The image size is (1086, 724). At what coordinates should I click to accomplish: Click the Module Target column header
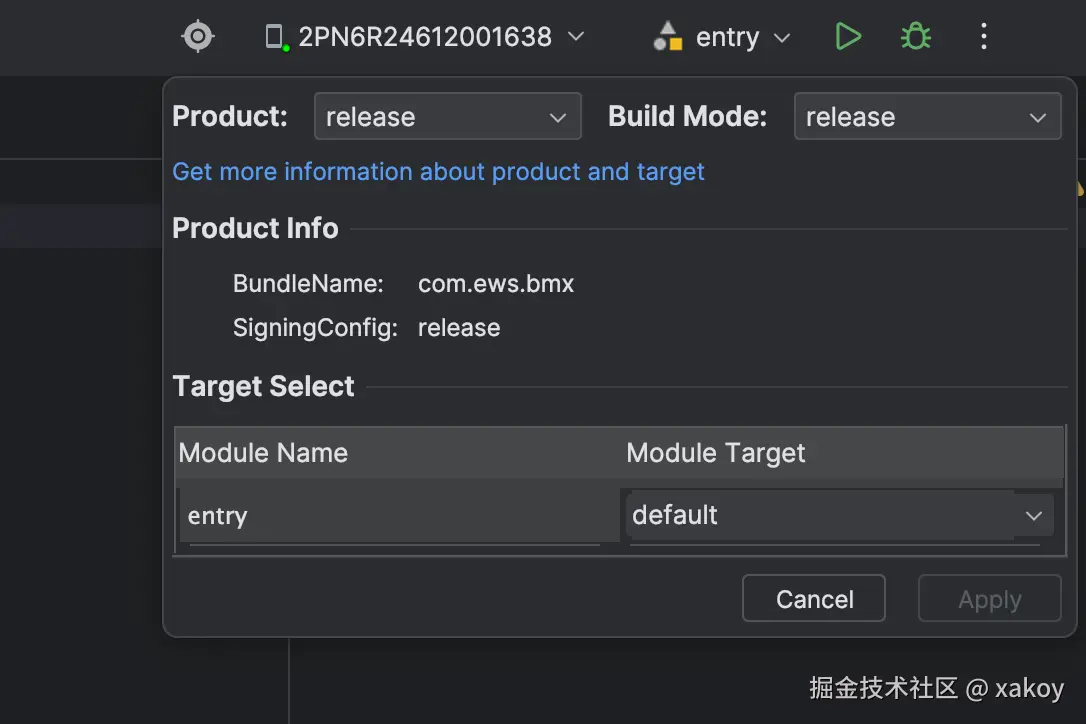click(x=716, y=453)
